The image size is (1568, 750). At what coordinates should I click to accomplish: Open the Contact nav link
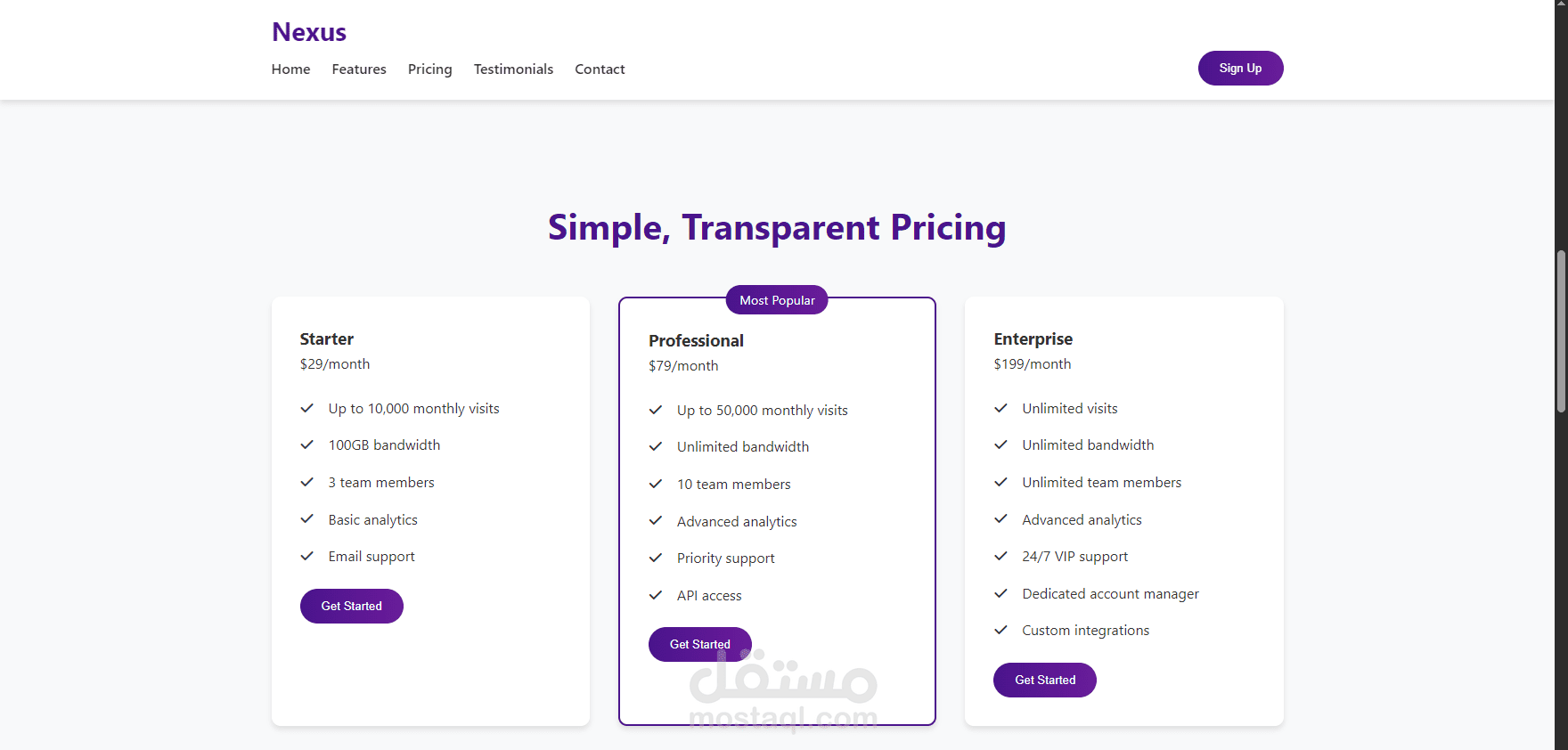click(600, 69)
